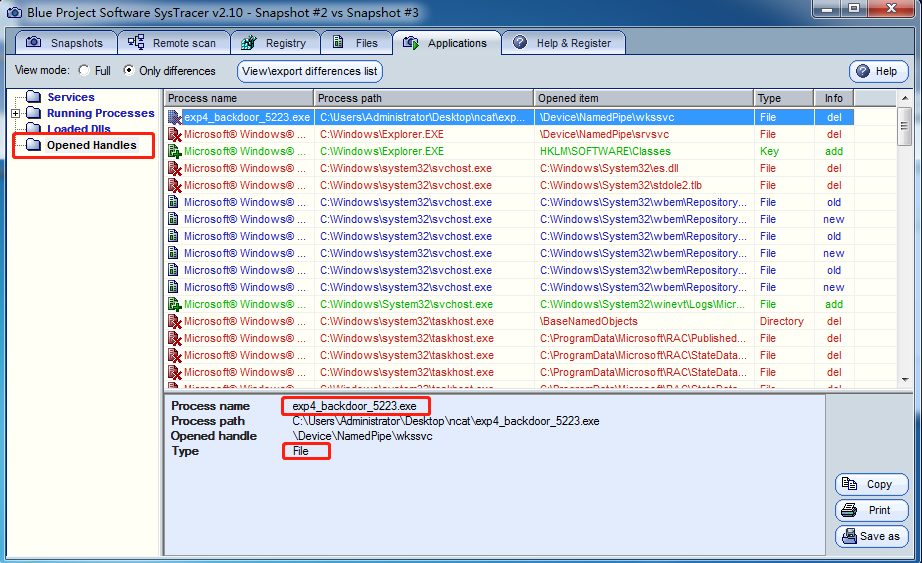Click the added icon on HKLM\SOFTWARE\Classes row
This screenshot has width=922, height=563.
click(175, 151)
